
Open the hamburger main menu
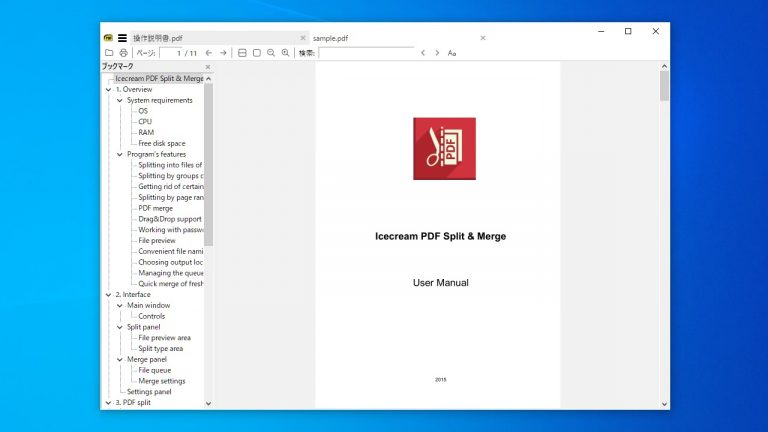(122, 38)
